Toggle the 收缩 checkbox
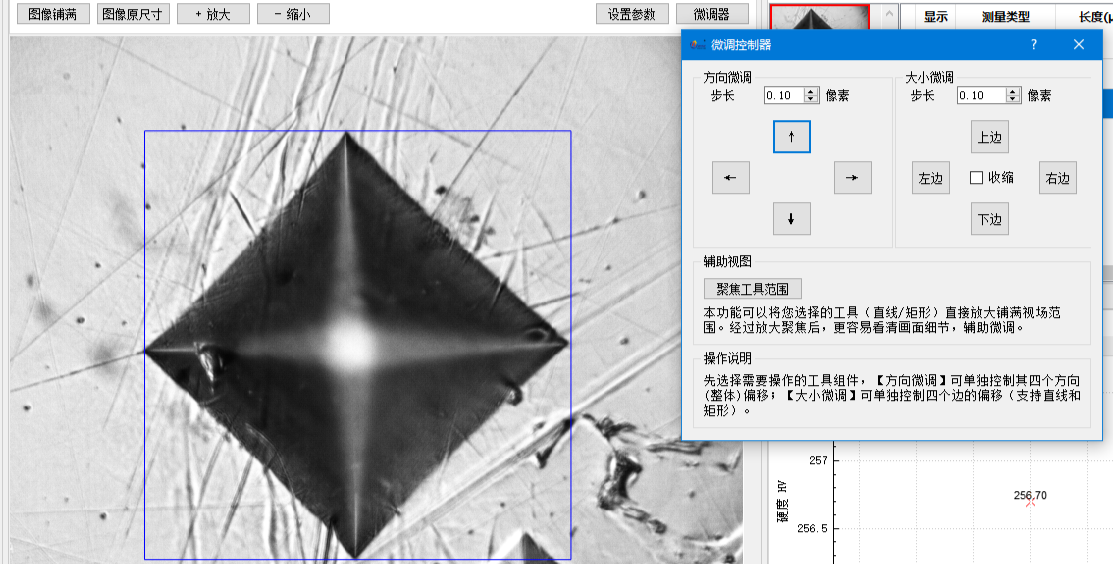 point(977,177)
